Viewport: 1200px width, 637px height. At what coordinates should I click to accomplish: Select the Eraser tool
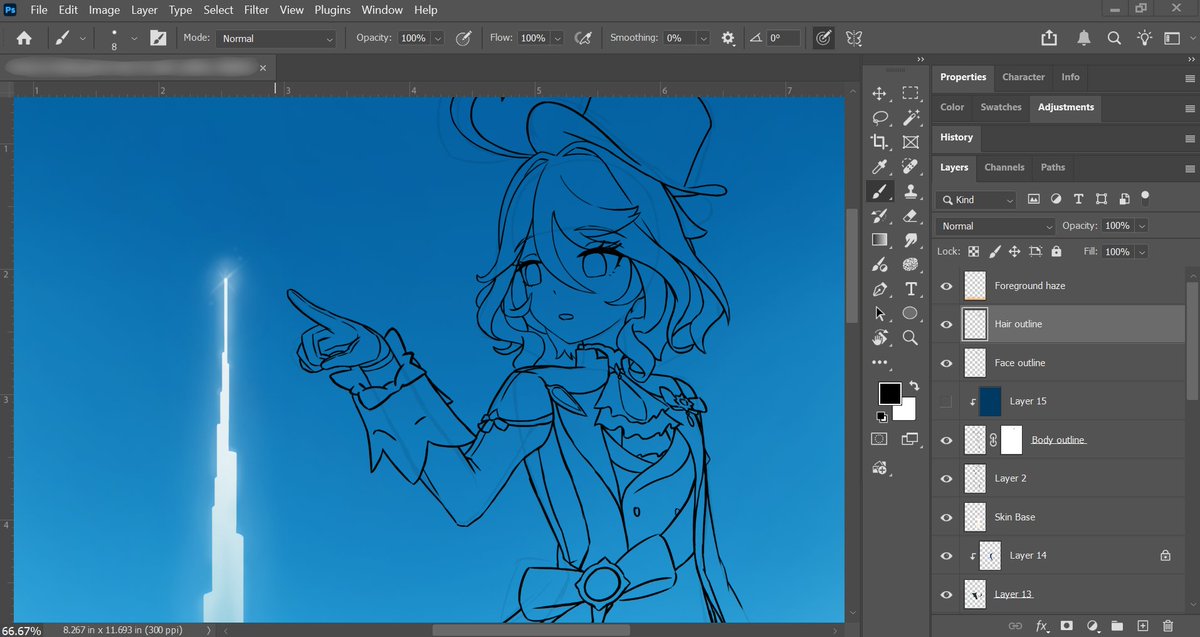[x=910, y=215]
